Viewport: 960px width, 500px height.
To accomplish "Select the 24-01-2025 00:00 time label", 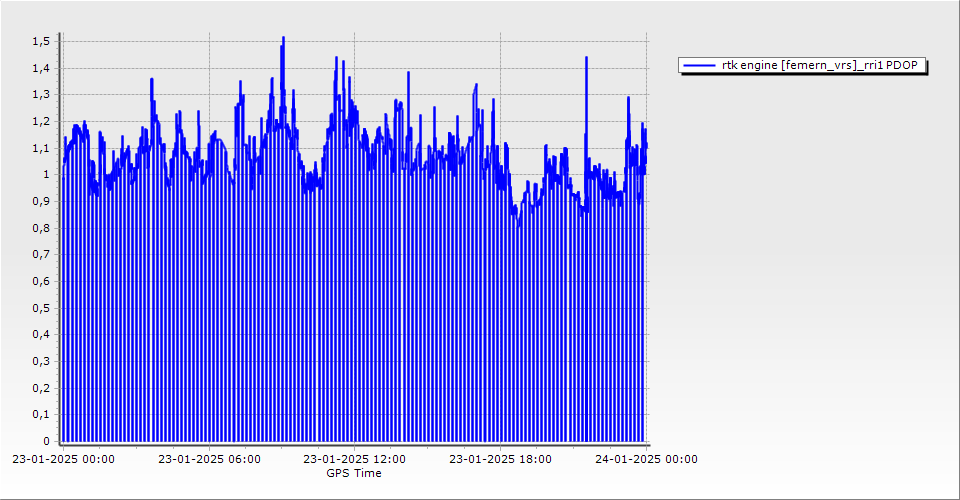I will pyautogui.click(x=647, y=460).
